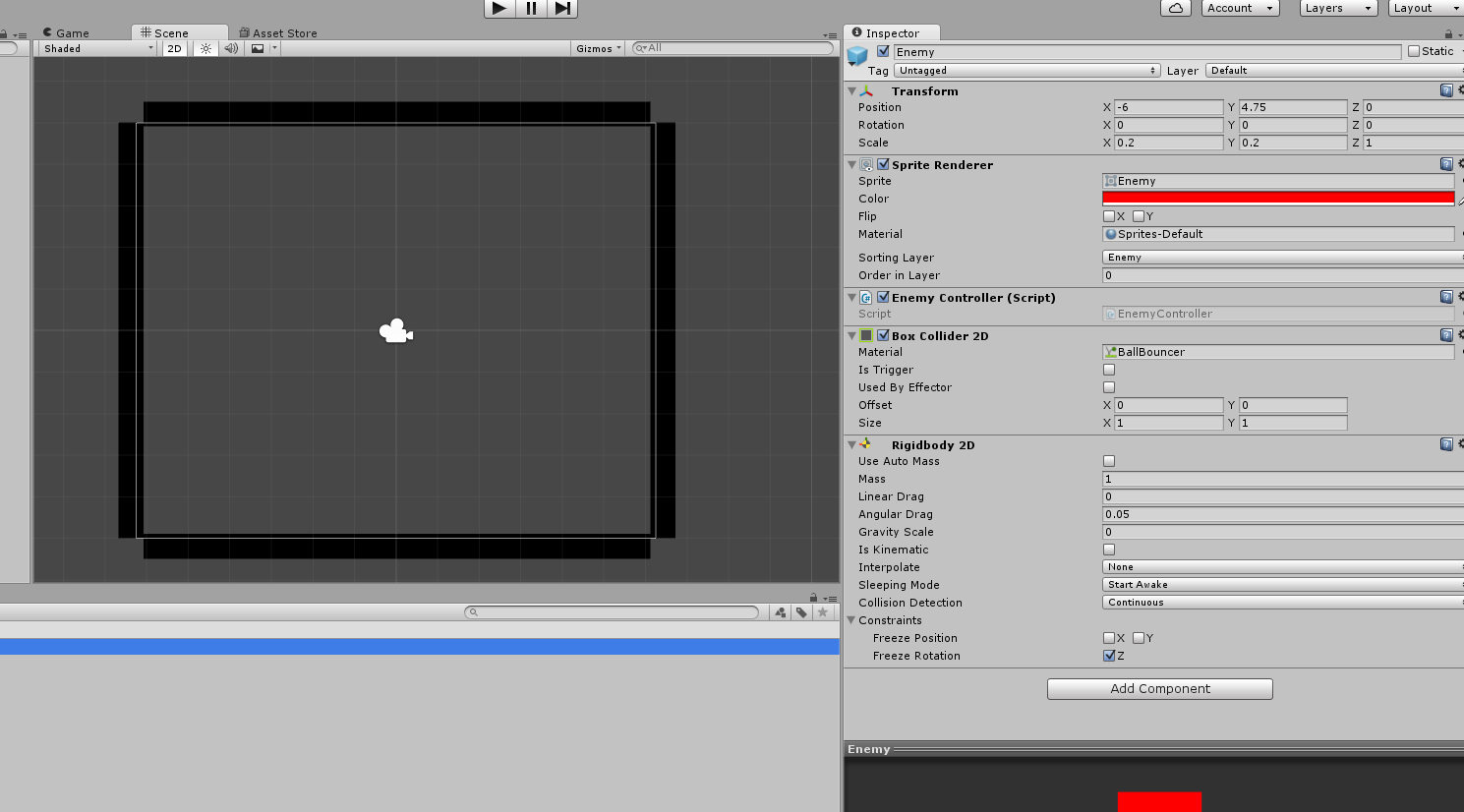Switch to the Asset Store tab
This screenshot has width=1464, height=812.
[x=278, y=32]
